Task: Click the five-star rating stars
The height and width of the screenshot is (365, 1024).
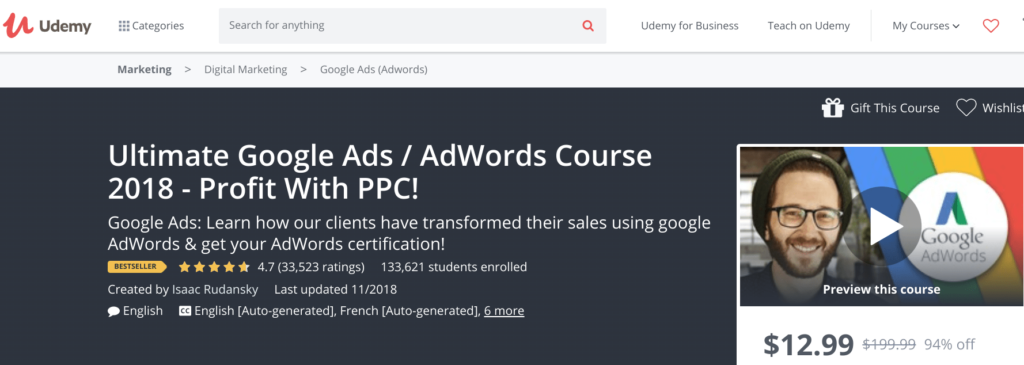Action: point(214,267)
